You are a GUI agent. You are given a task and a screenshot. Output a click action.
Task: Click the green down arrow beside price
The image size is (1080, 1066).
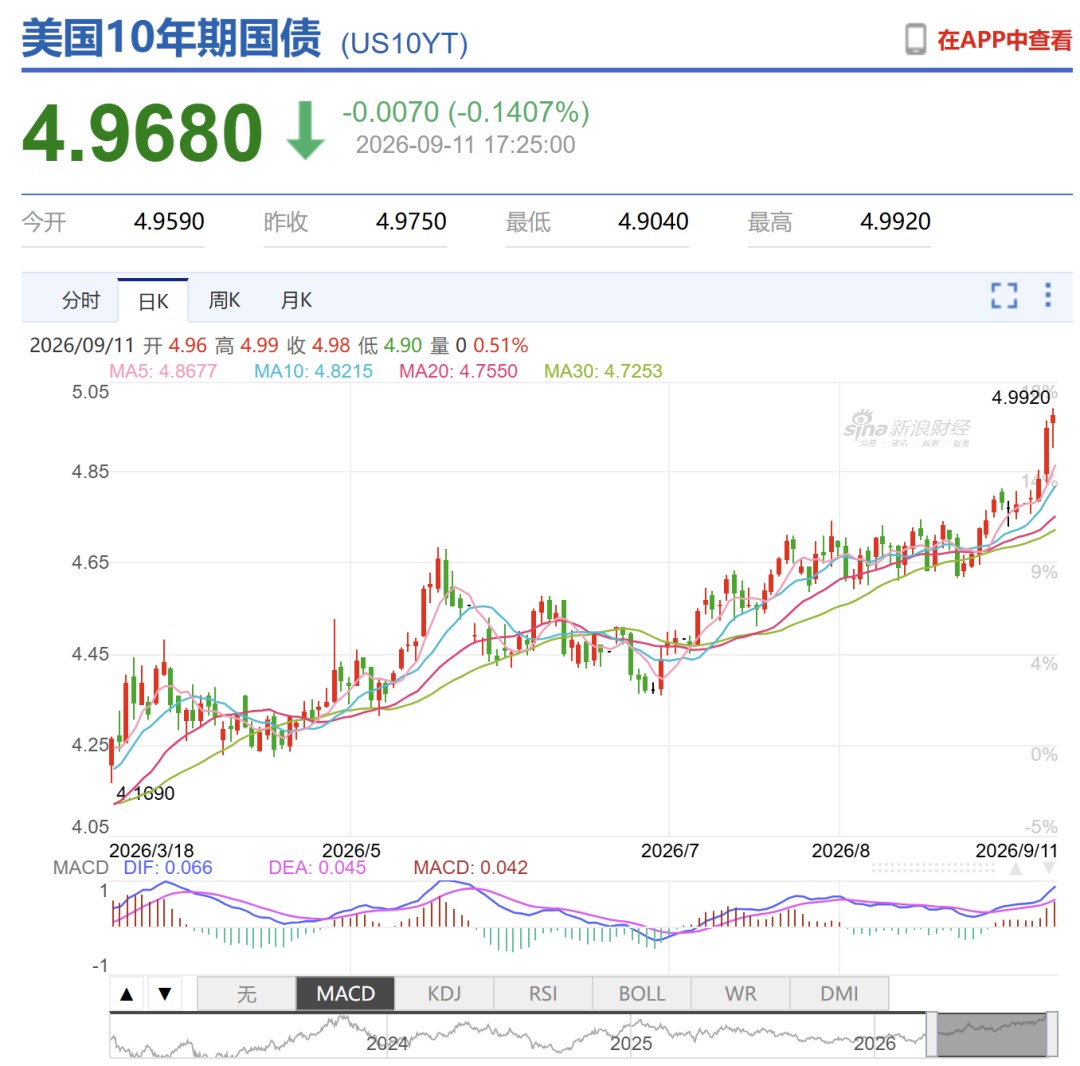pyautogui.click(x=305, y=130)
